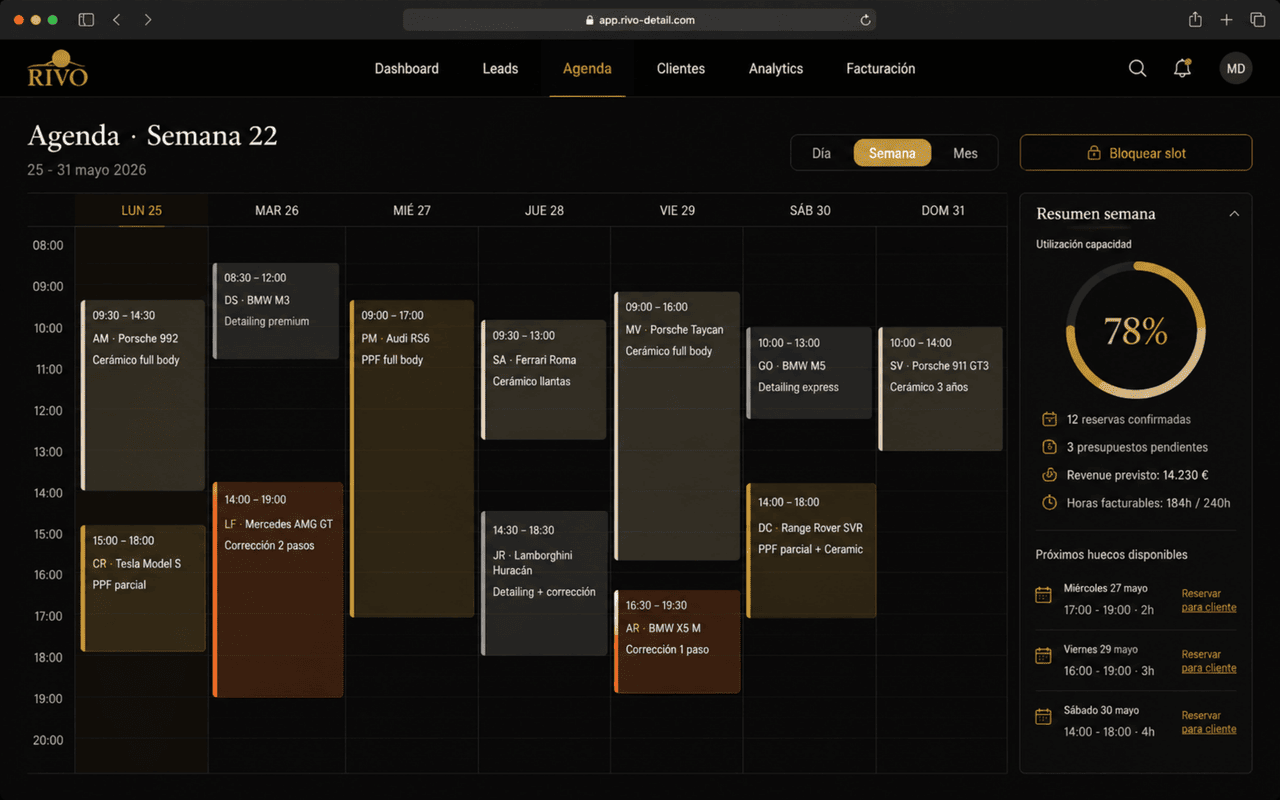Screen dimensions: 1280x800
Task: Open the Range Rover SVR booking
Action: [811, 551]
